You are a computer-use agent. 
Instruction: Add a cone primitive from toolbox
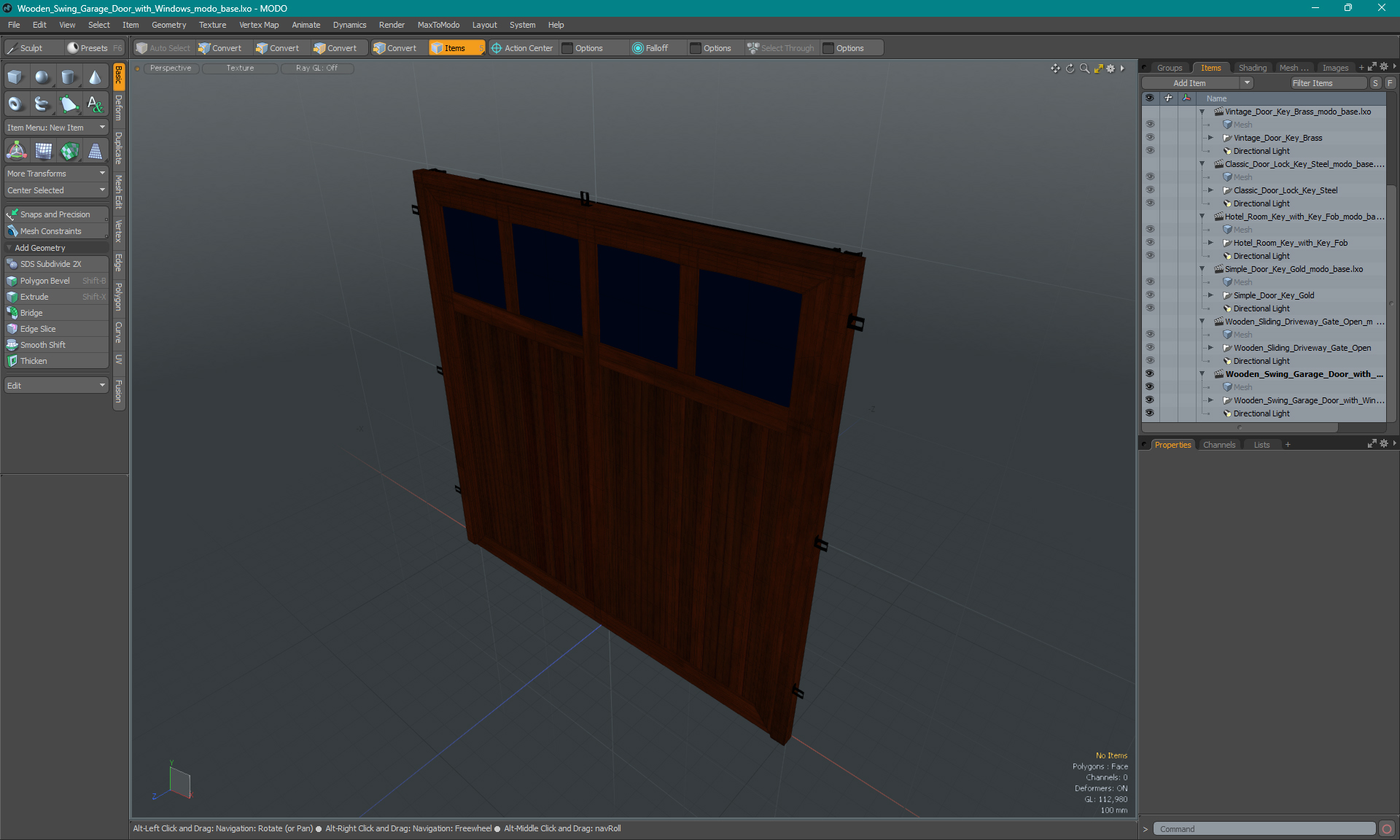[95, 77]
